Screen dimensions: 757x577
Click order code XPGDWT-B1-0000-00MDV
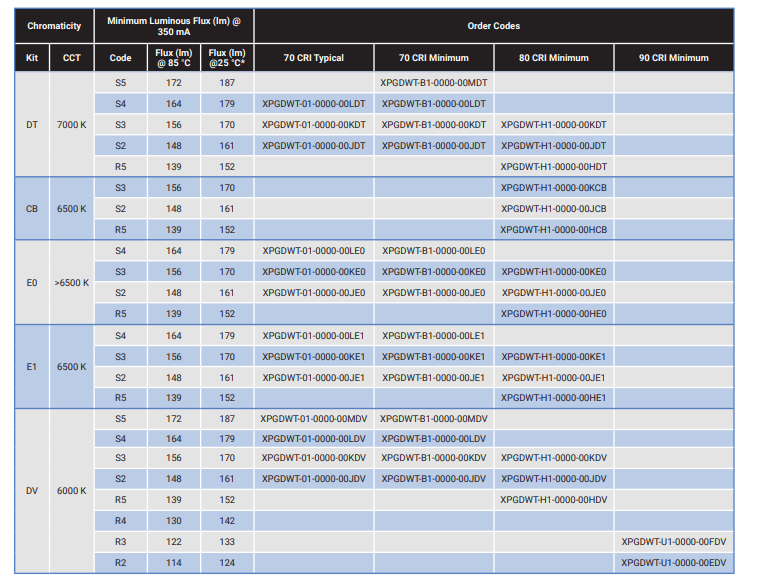click(x=434, y=419)
